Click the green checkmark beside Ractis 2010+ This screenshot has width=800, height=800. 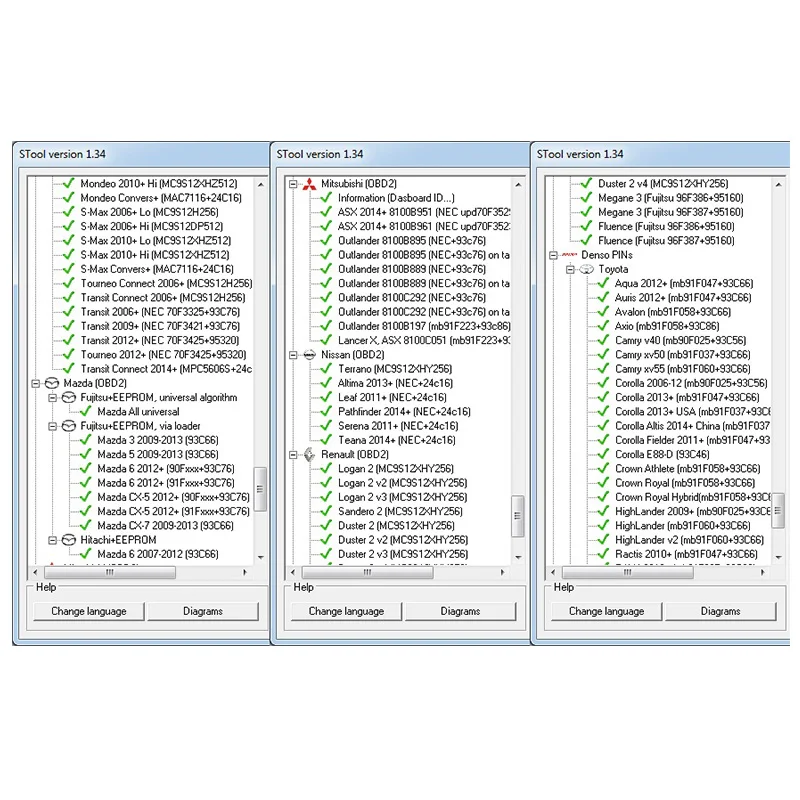(x=603, y=553)
